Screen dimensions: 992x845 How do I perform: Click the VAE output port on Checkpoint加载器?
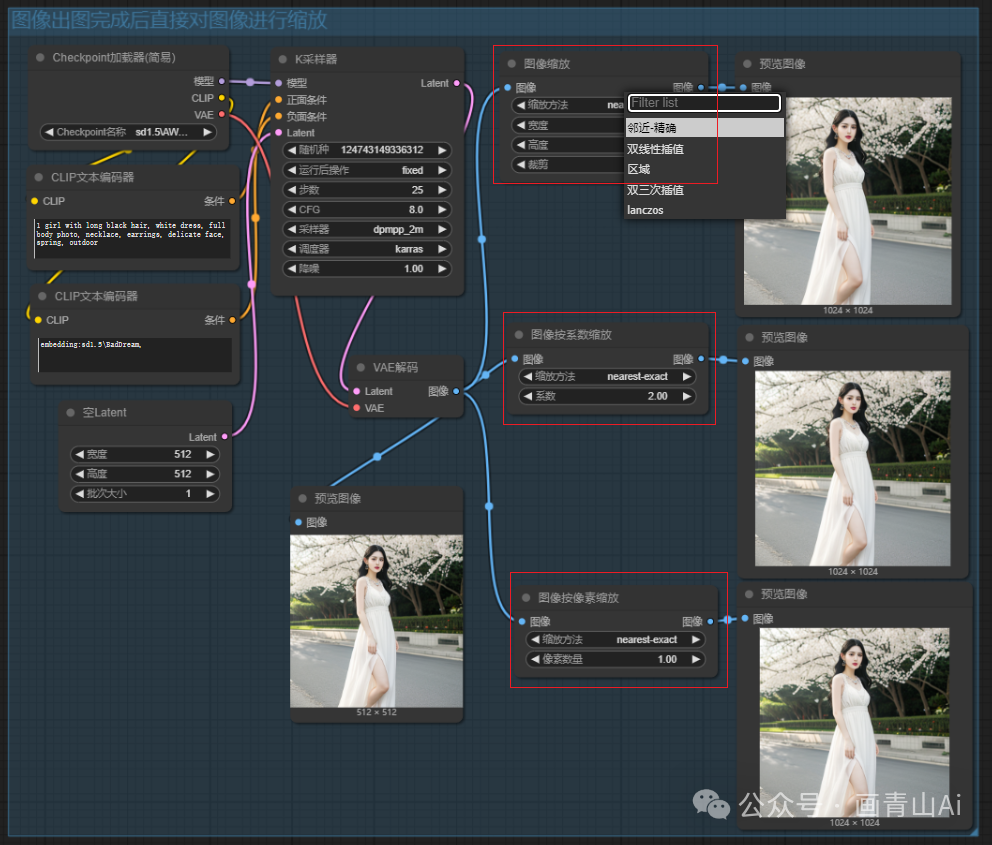221,114
